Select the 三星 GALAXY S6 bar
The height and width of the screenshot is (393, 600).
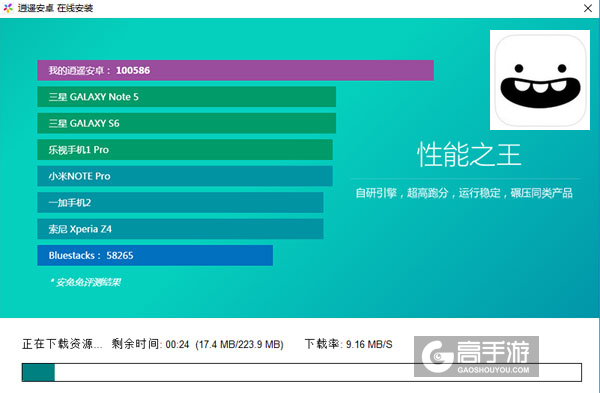click(x=186, y=123)
